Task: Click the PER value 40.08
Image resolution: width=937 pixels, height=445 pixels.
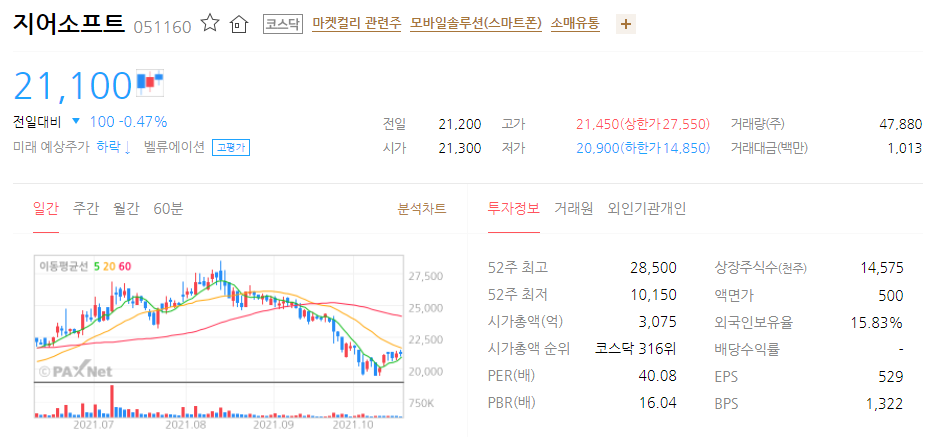Action: click(x=657, y=376)
